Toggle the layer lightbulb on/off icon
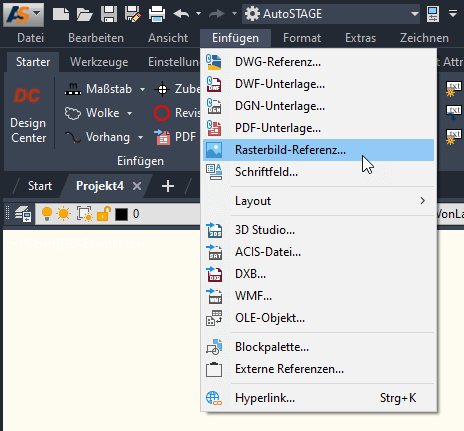 tap(47, 214)
